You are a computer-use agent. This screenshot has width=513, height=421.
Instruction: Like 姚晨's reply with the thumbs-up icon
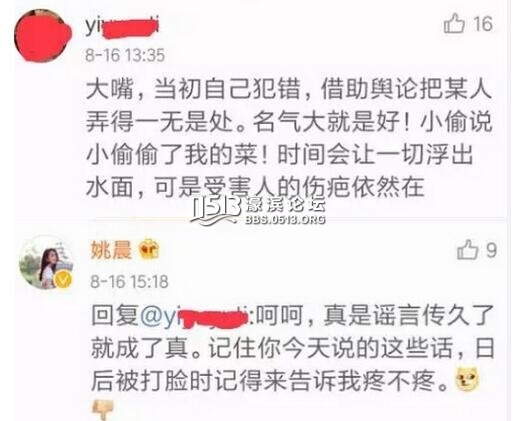(468, 250)
